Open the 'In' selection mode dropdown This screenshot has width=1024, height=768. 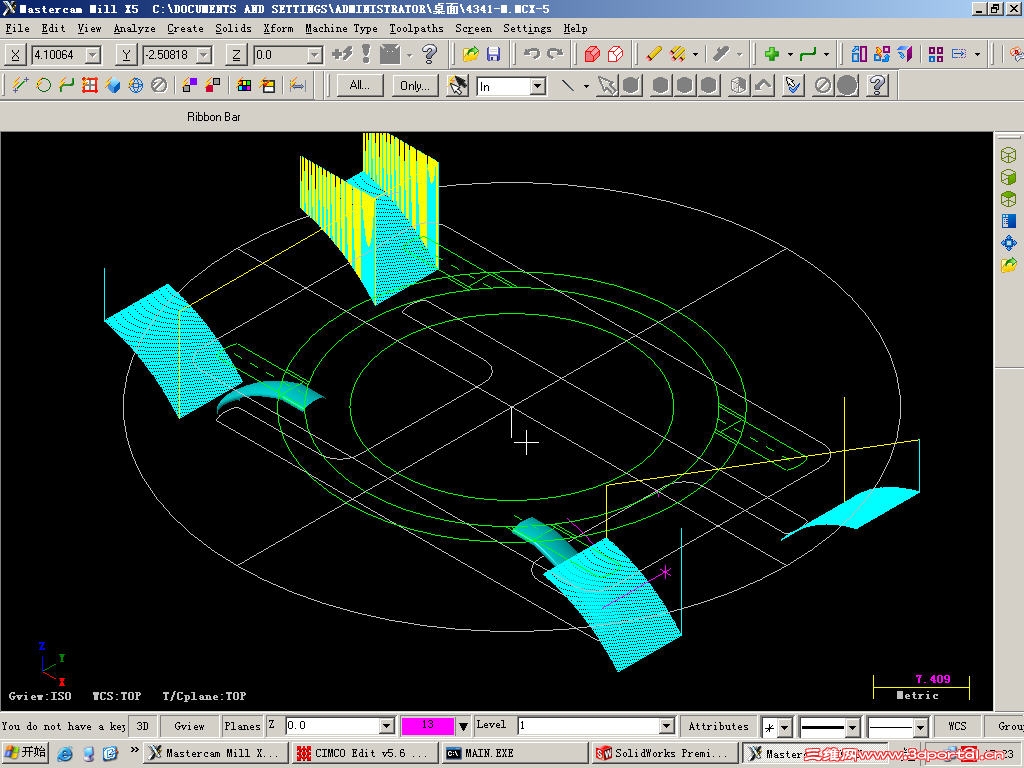click(x=537, y=86)
